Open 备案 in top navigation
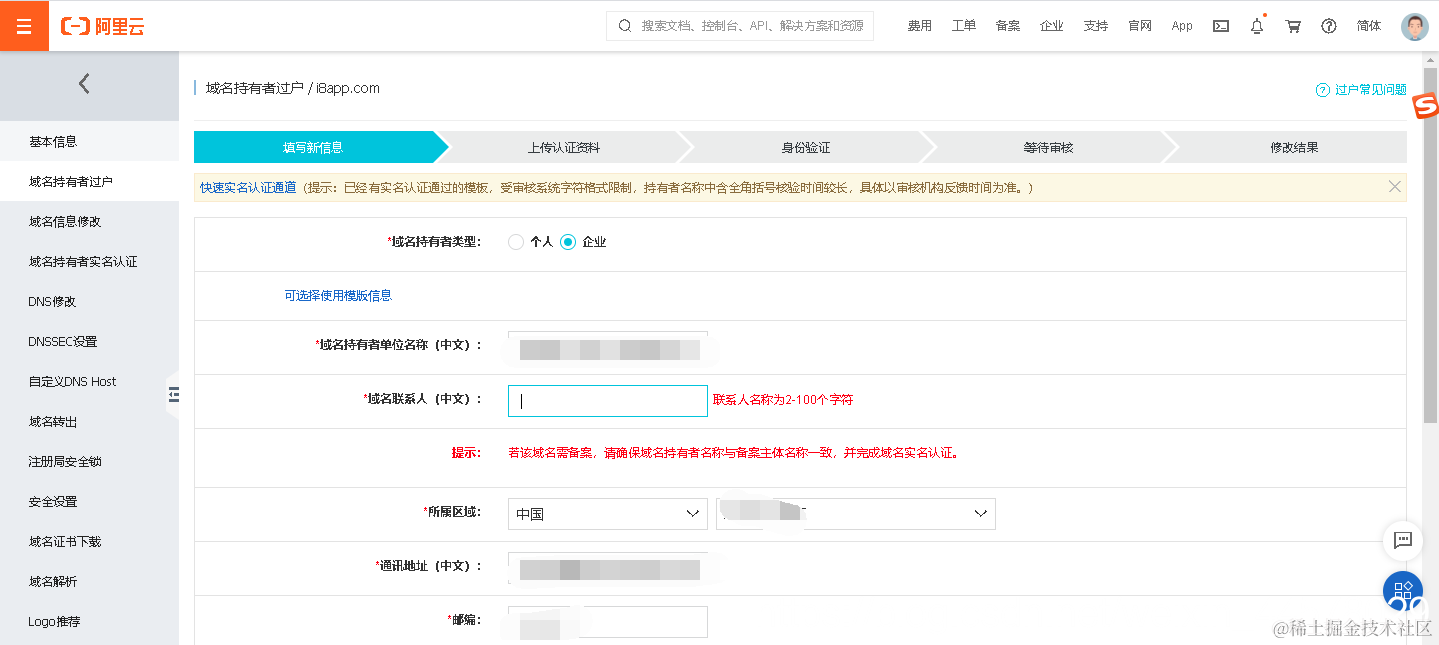Screen dimensions: 1439x645 click(x=1008, y=26)
